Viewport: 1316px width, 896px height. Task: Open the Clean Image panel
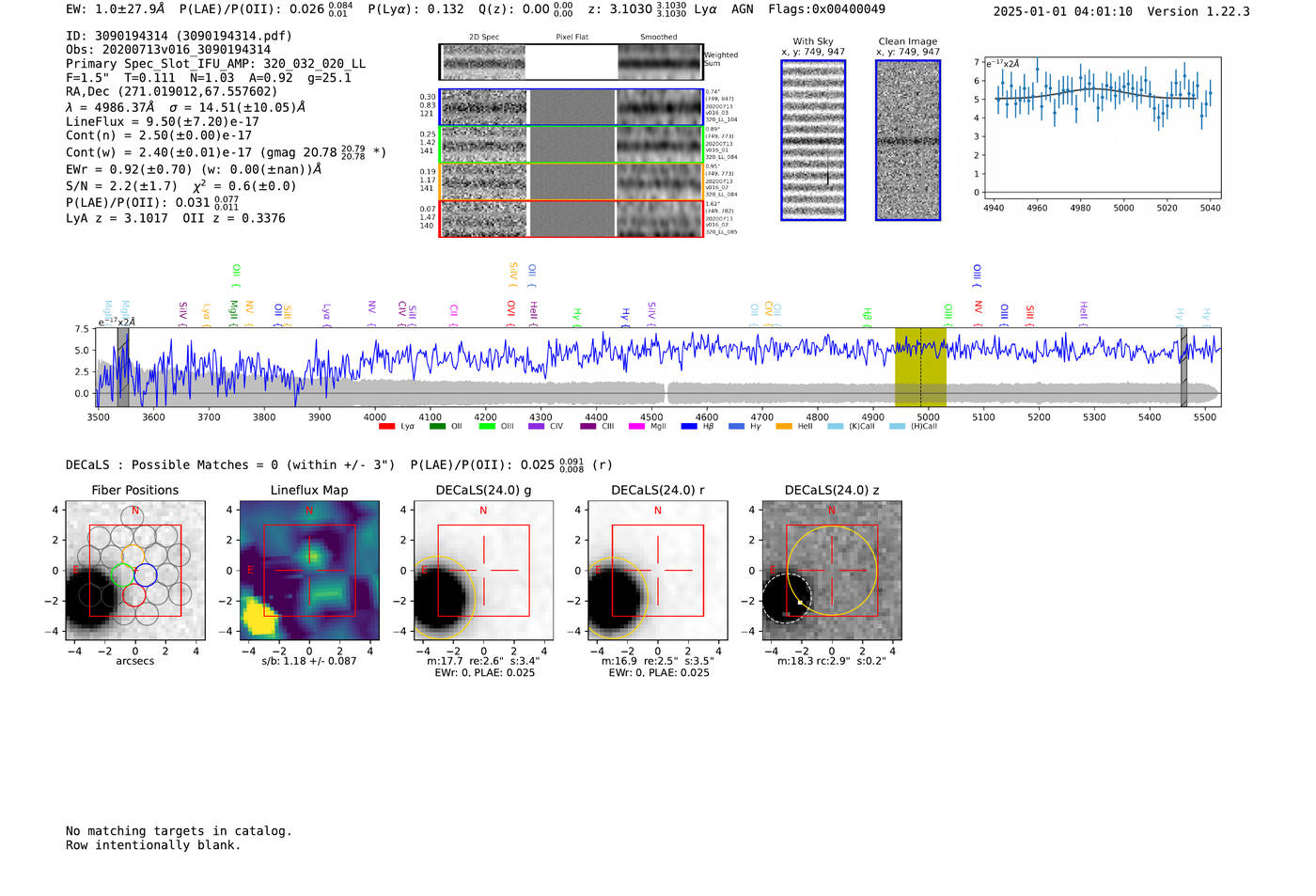coord(908,140)
